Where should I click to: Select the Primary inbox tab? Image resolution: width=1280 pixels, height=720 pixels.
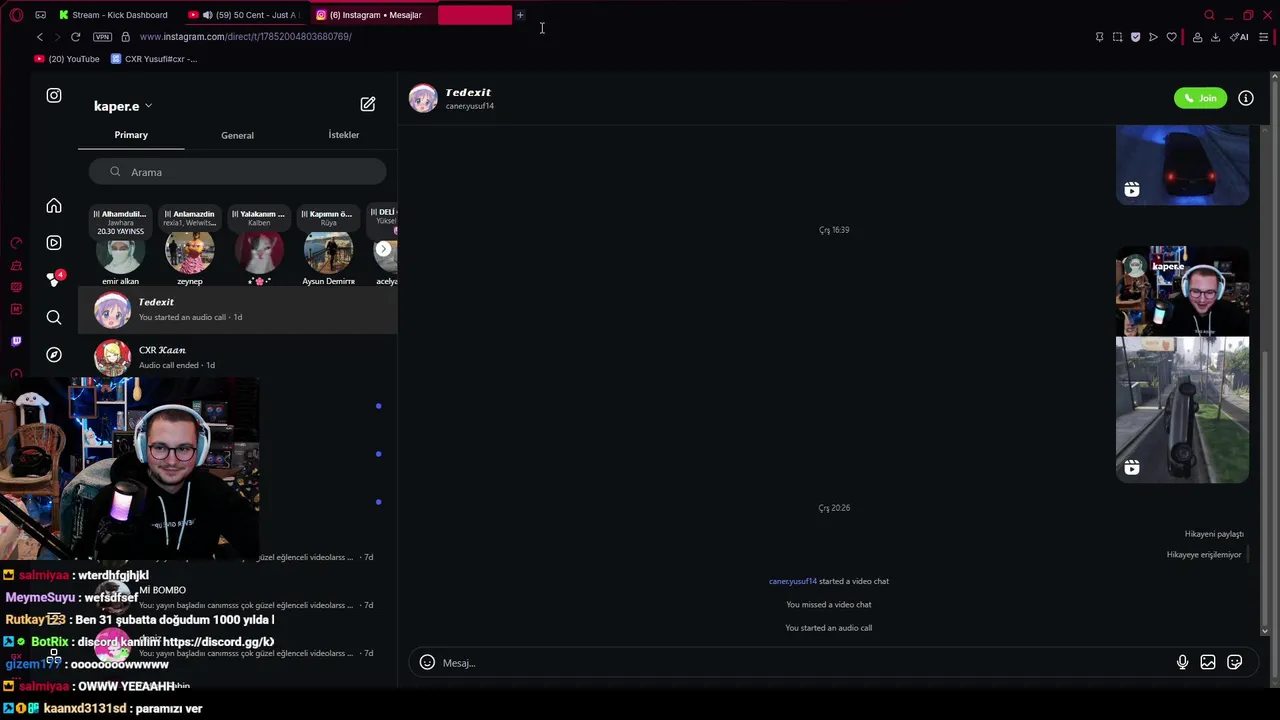click(131, 135)
